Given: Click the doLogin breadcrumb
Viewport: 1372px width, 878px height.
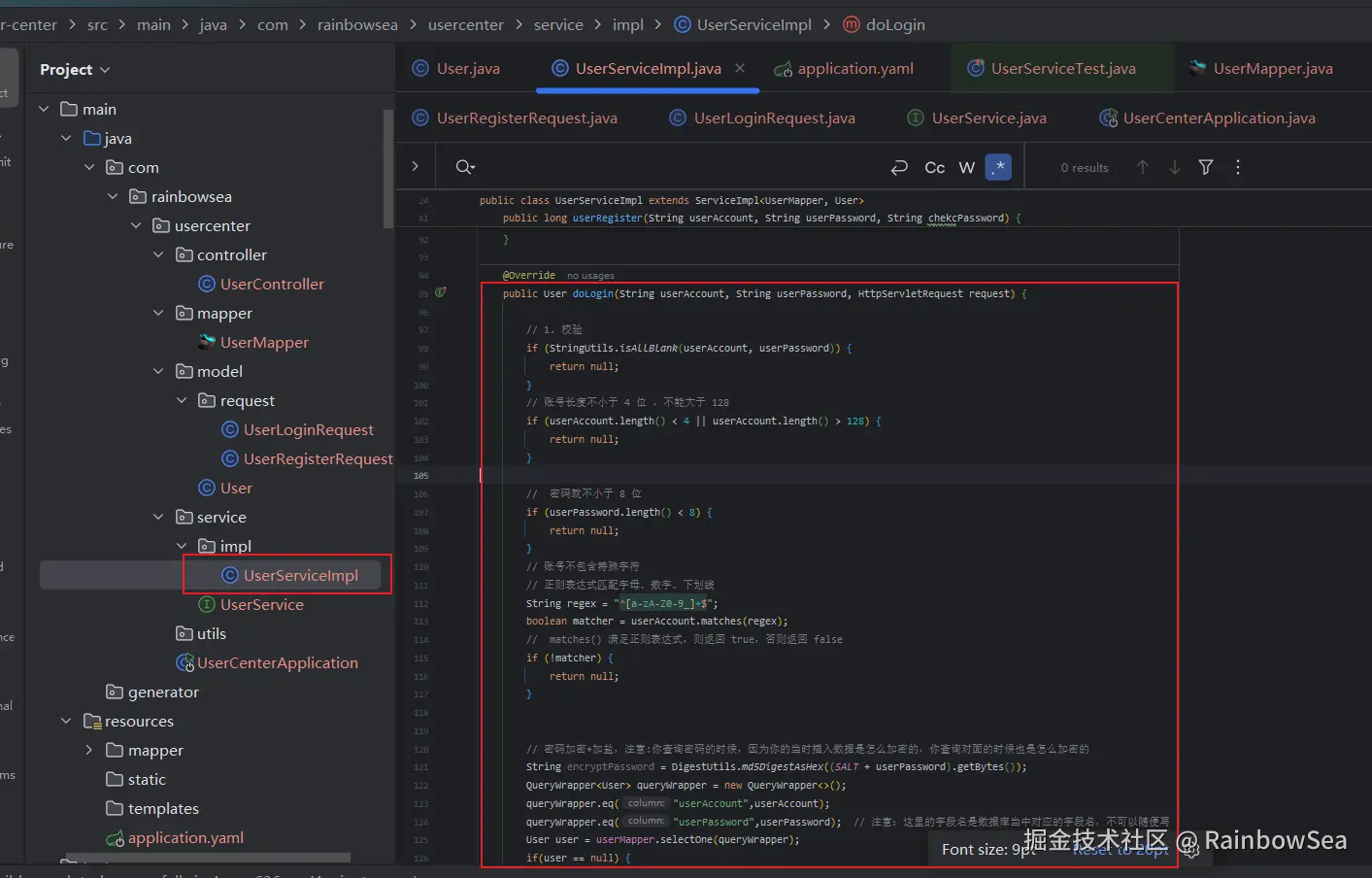Looking at the screenshot, I should 894,24.
